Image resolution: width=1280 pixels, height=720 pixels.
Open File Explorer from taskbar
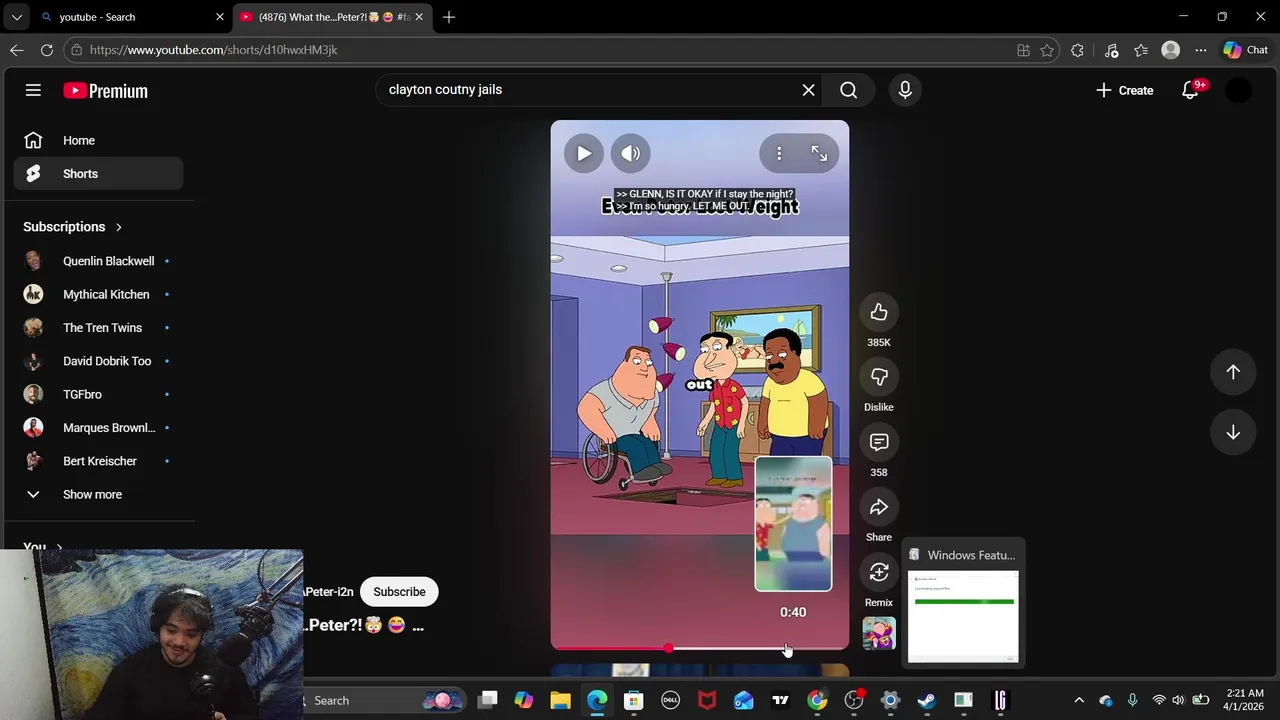(x=560, y=701)
